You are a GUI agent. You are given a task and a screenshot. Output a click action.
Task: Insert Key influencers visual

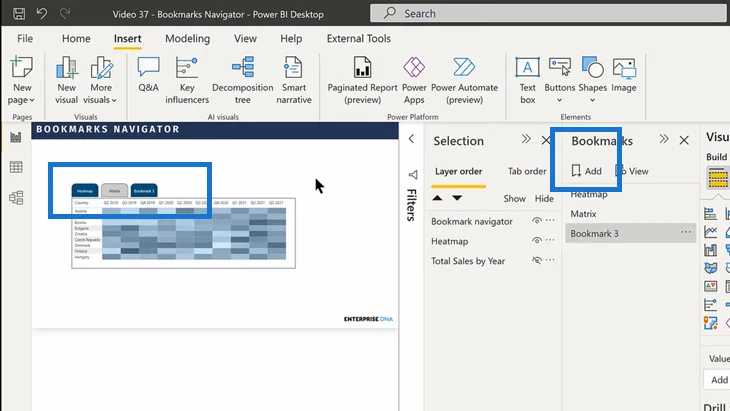click(187, 80)
